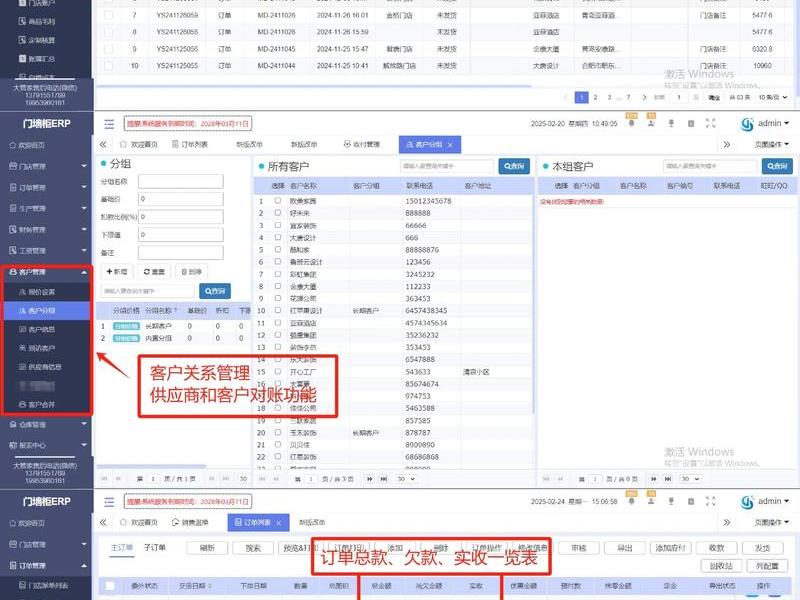
Task: Expand 生产管理 in middle sidebar
Action: coord(46,208)
